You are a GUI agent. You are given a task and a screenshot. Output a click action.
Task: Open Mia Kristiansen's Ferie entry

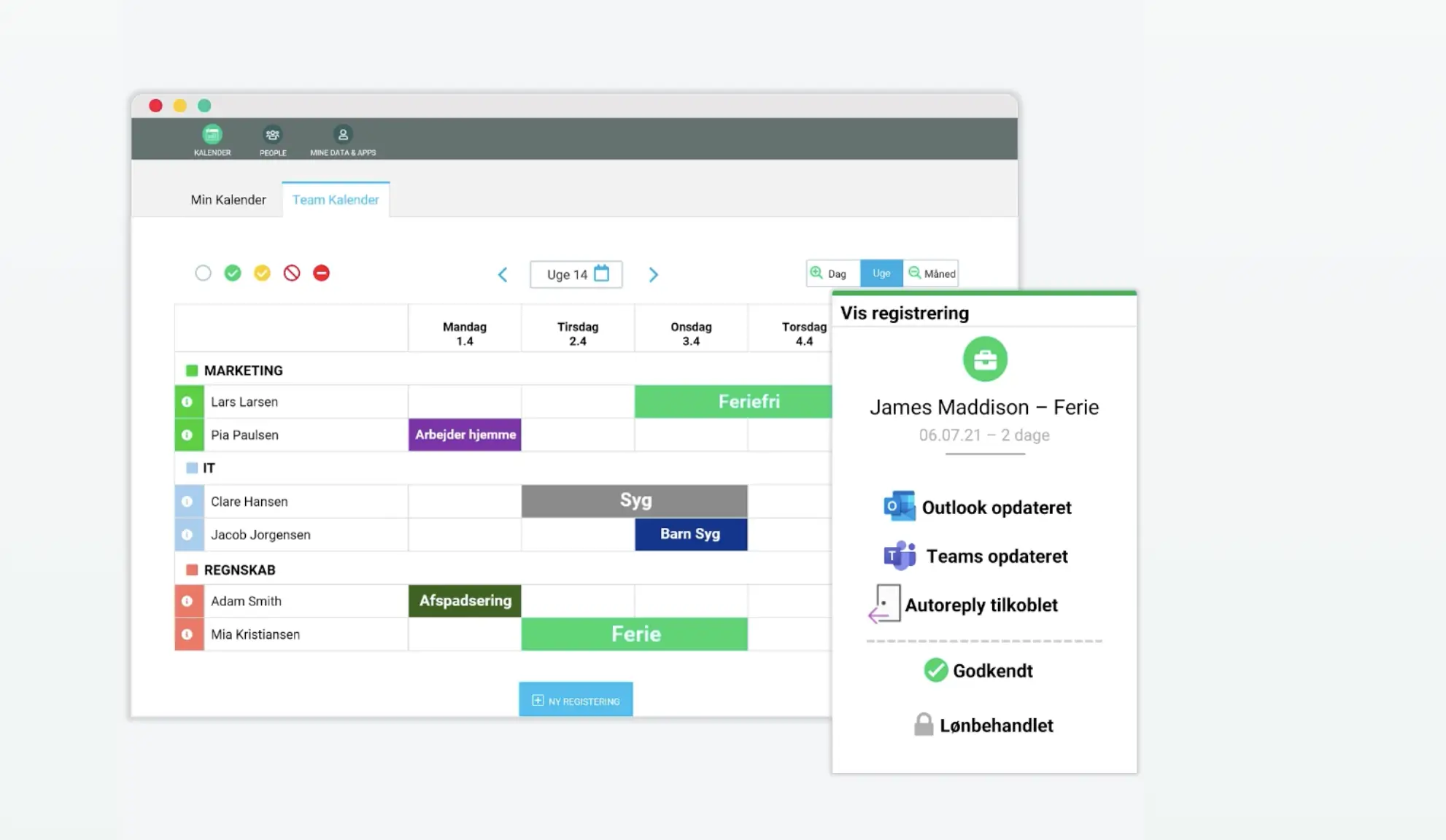[635, 634]
